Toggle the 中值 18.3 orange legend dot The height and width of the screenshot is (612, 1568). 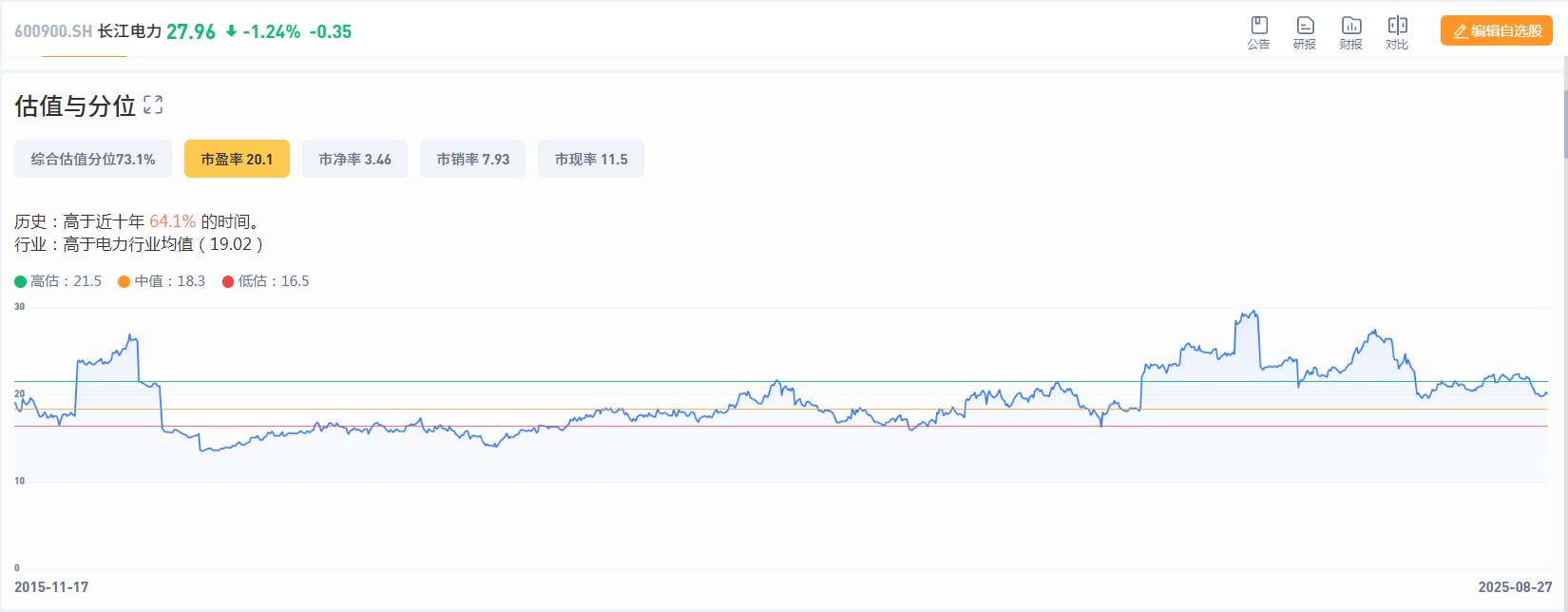coord(124,281)
